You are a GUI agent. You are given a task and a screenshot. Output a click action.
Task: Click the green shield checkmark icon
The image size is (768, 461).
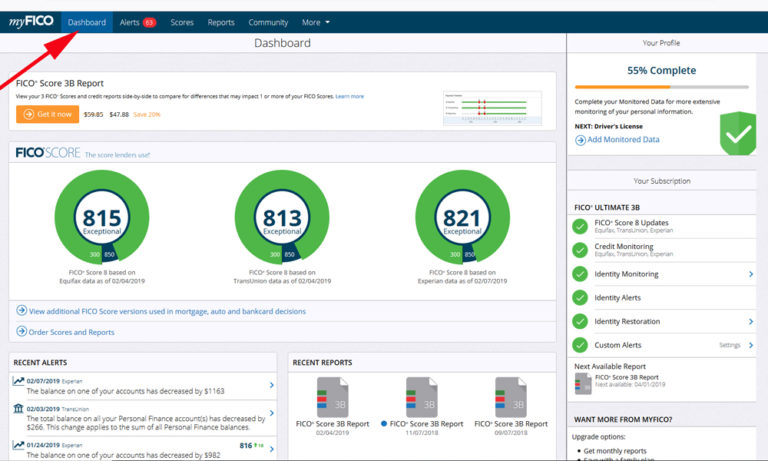[x=738, y=134]
